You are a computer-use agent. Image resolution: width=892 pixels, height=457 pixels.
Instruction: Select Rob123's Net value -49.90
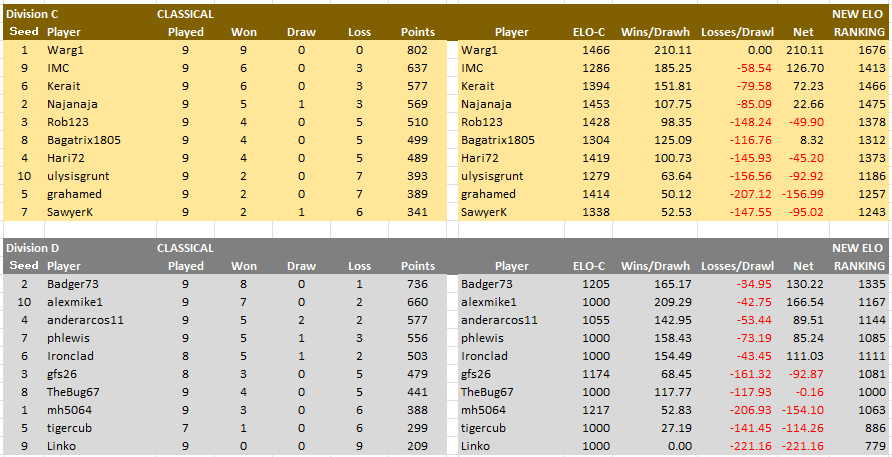(804, 122)
